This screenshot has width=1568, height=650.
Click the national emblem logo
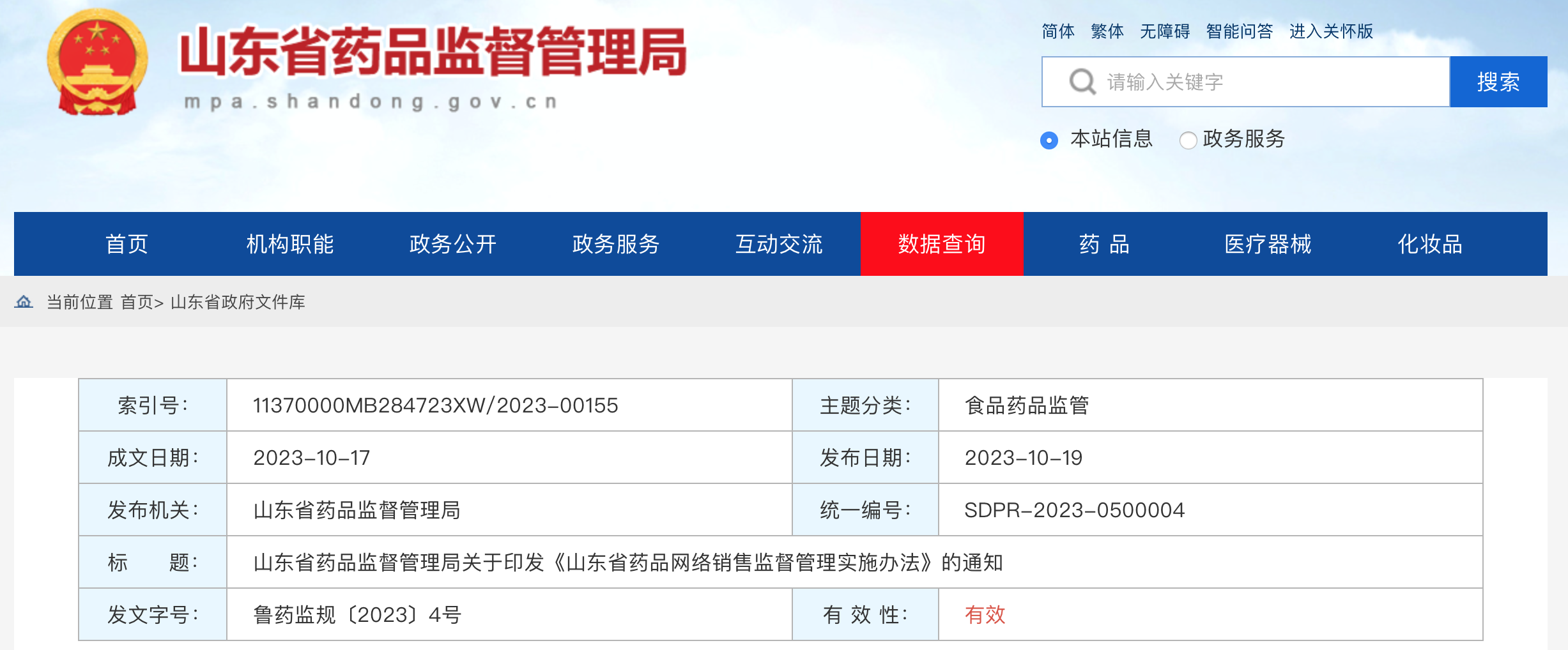pos(97,63)
